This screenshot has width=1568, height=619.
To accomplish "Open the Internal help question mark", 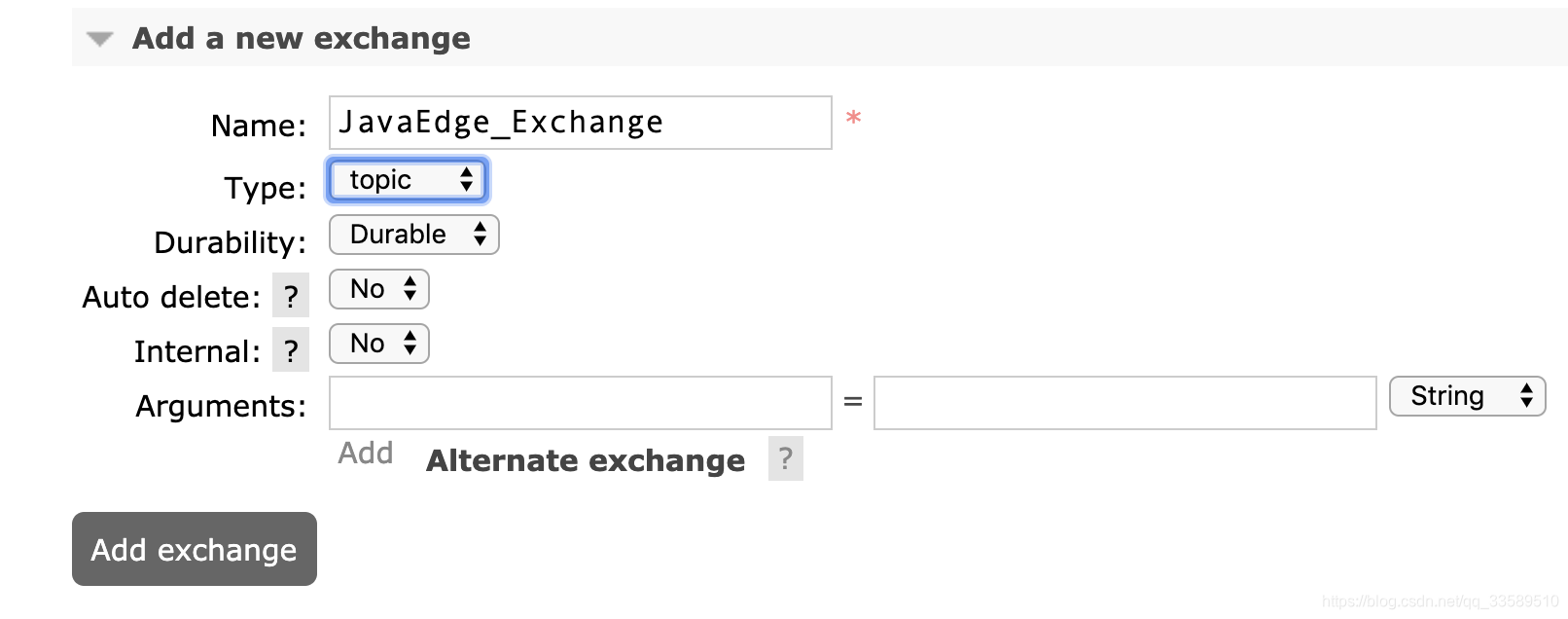I will (x=291, y=350).
